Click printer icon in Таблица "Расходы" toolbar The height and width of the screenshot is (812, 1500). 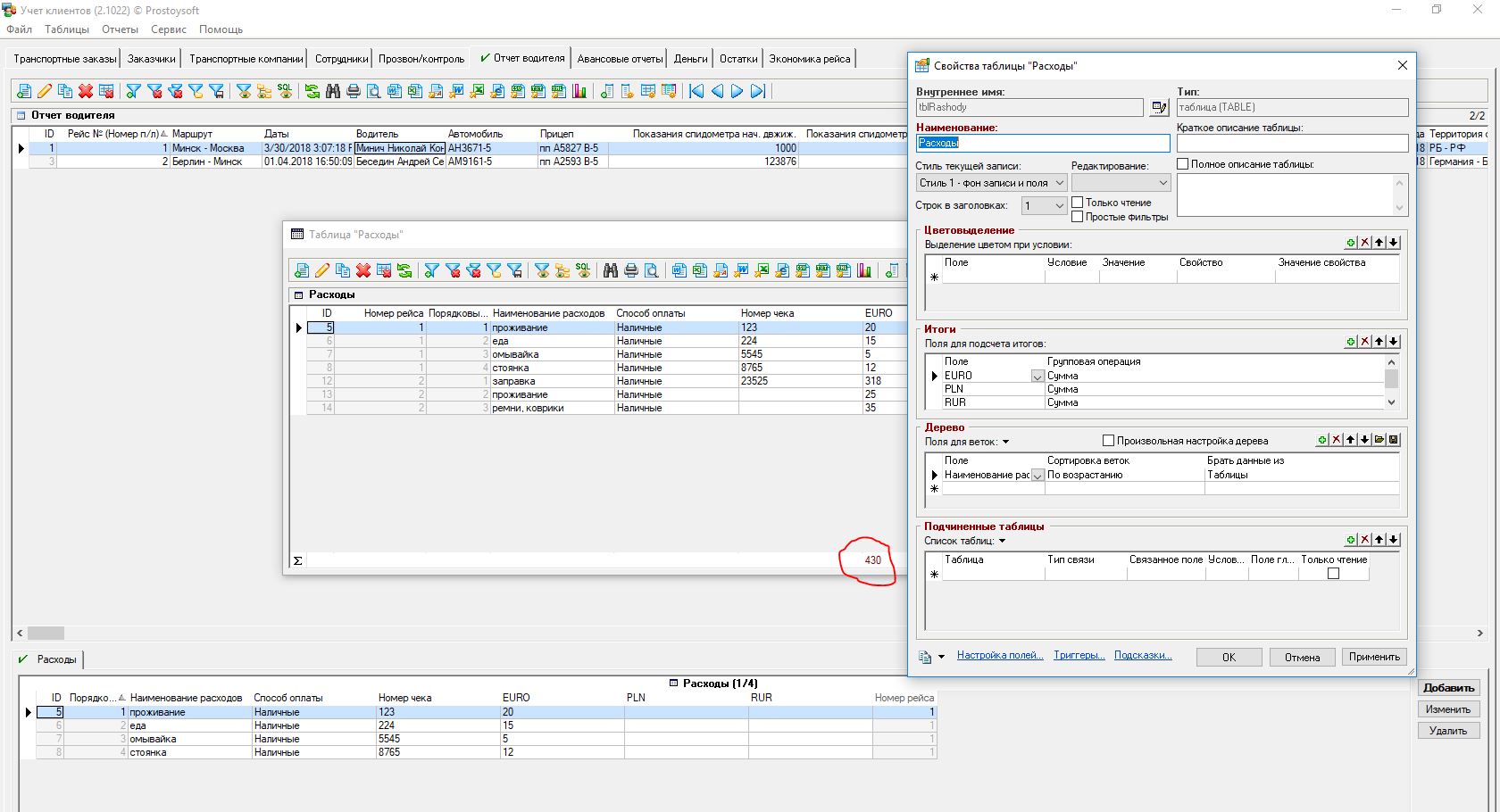(x=631, y=270)
